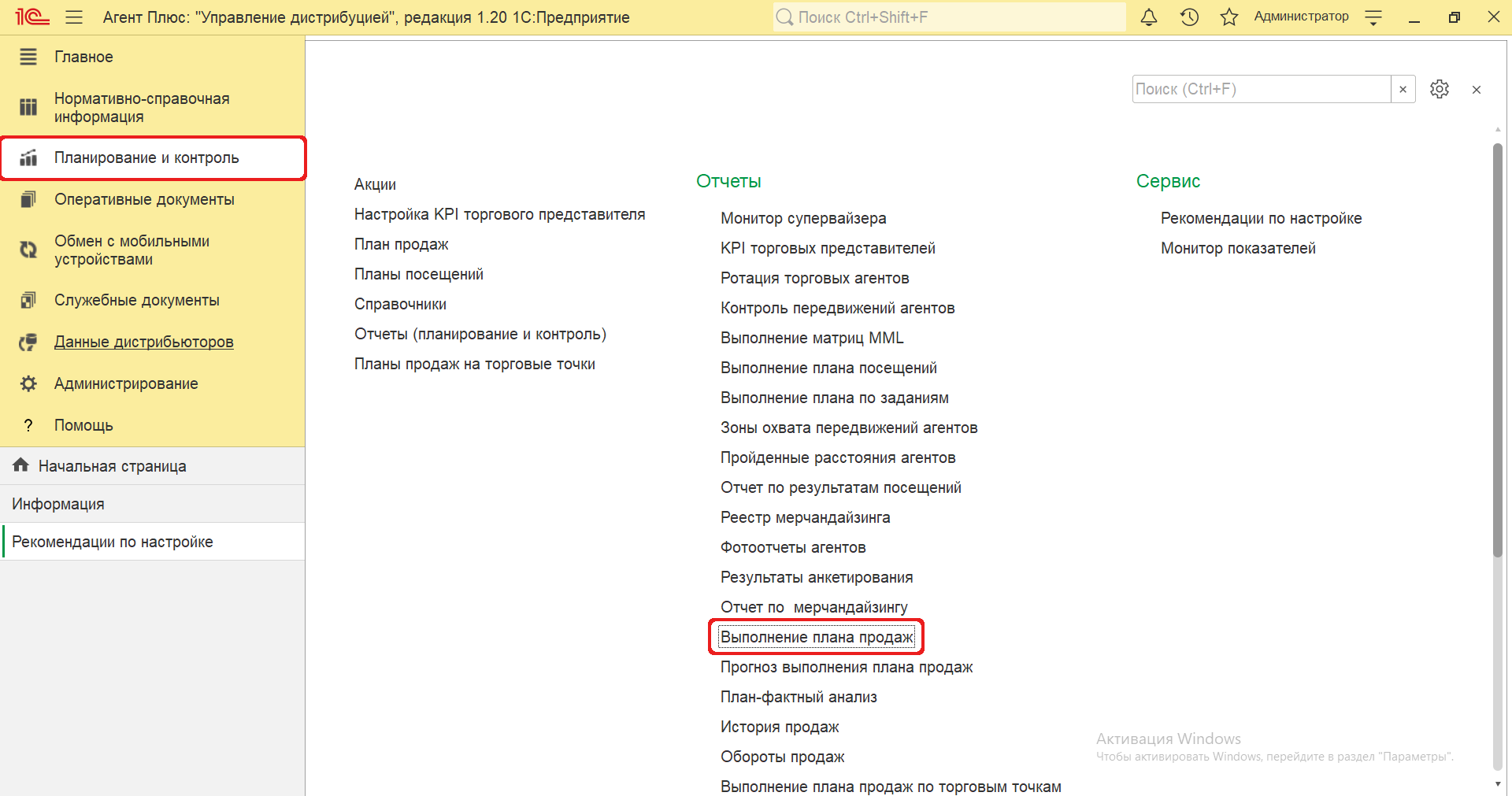The width and height of the screenshot is (1512, 796).
Task: Open Планы продаж на торговые точки
Action: 475,364
